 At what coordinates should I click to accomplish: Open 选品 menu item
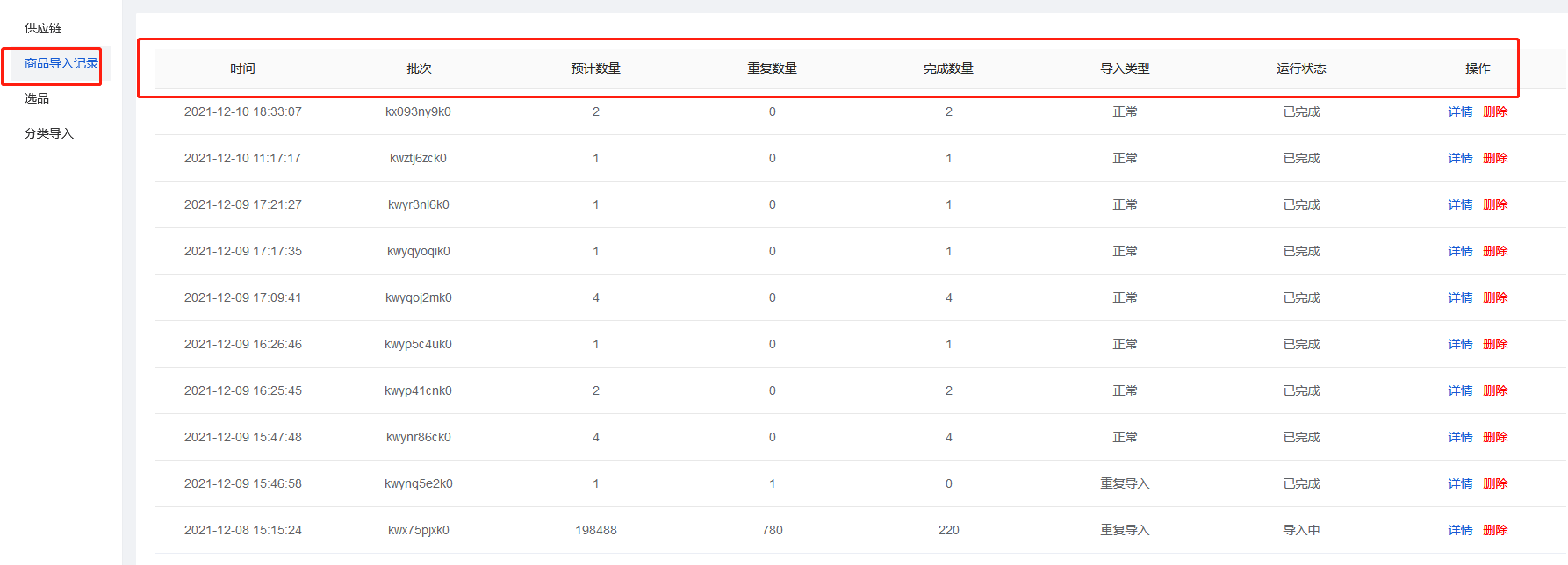point(37,98)
